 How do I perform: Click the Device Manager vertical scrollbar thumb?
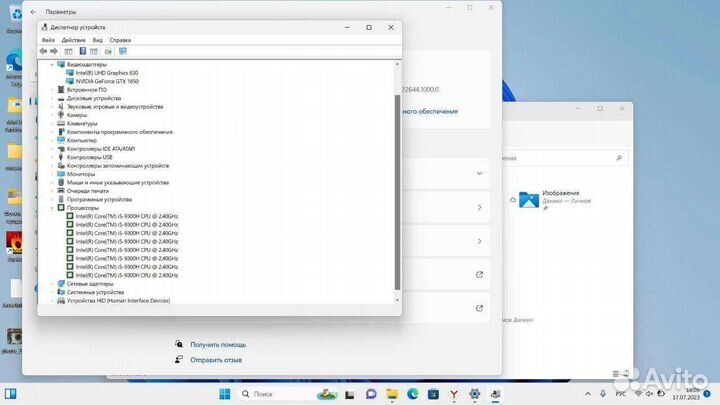397,192
